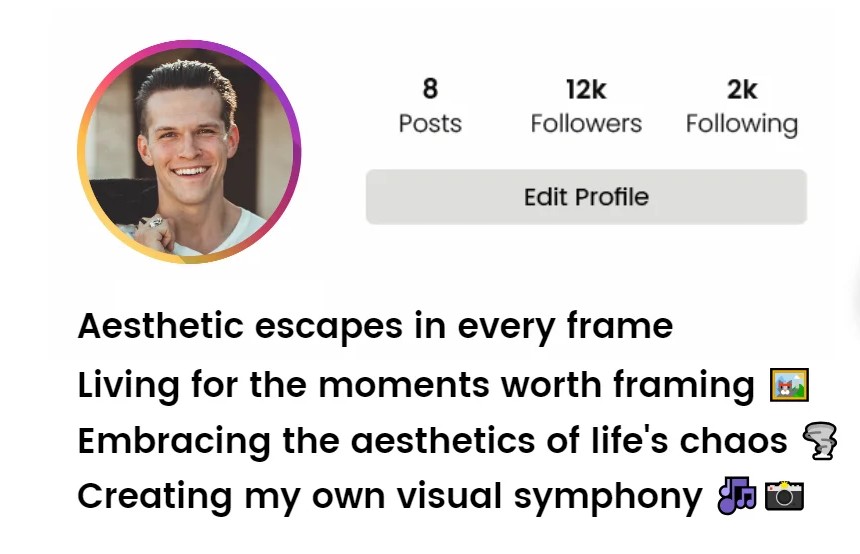The height and width of the screenshot is (554, 860).
Task: Open the profile picture story
Action: [189, 152]
